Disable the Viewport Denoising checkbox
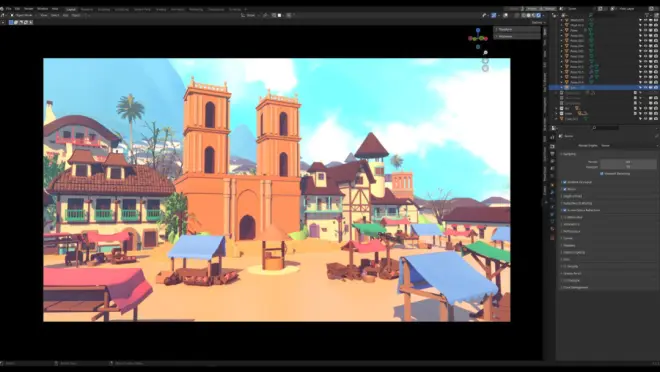 tap(601, 173)
